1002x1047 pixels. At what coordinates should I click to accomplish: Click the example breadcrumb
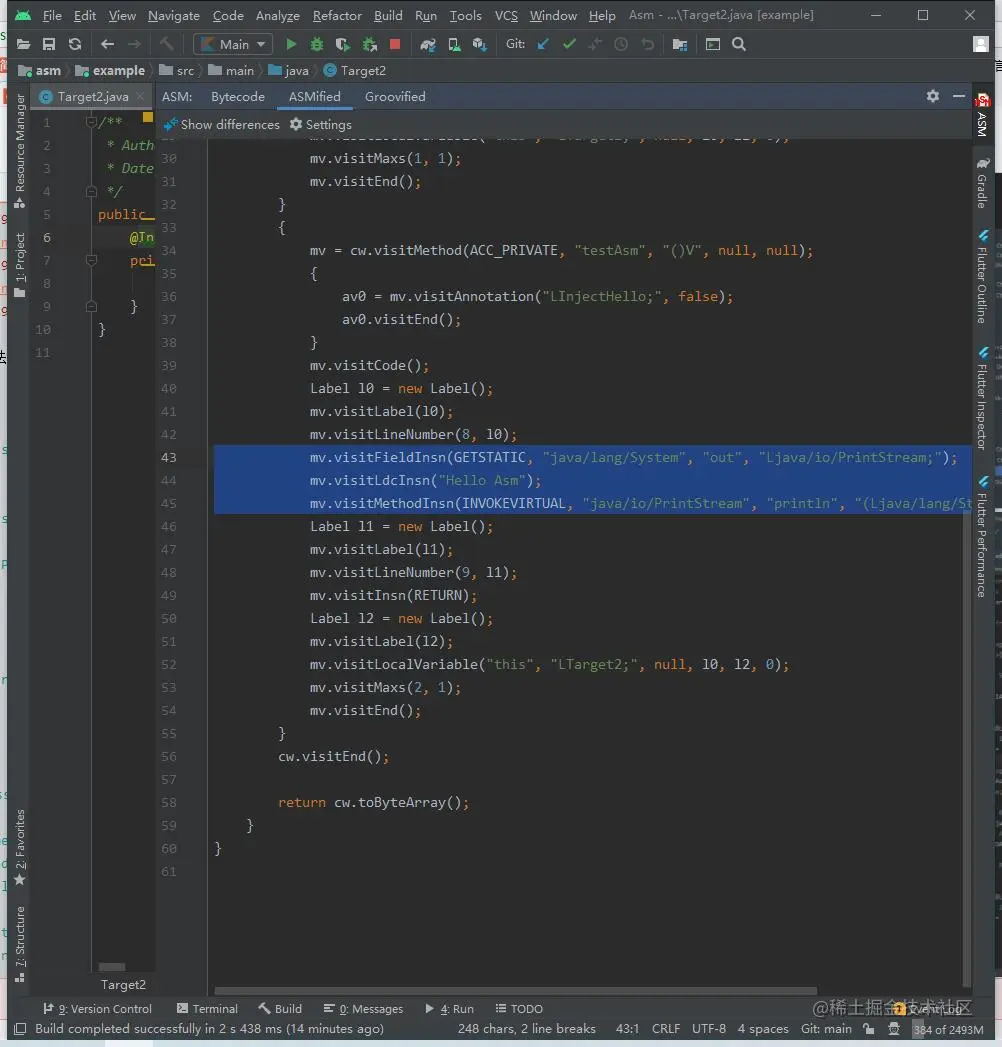click(x=110, y=71)
